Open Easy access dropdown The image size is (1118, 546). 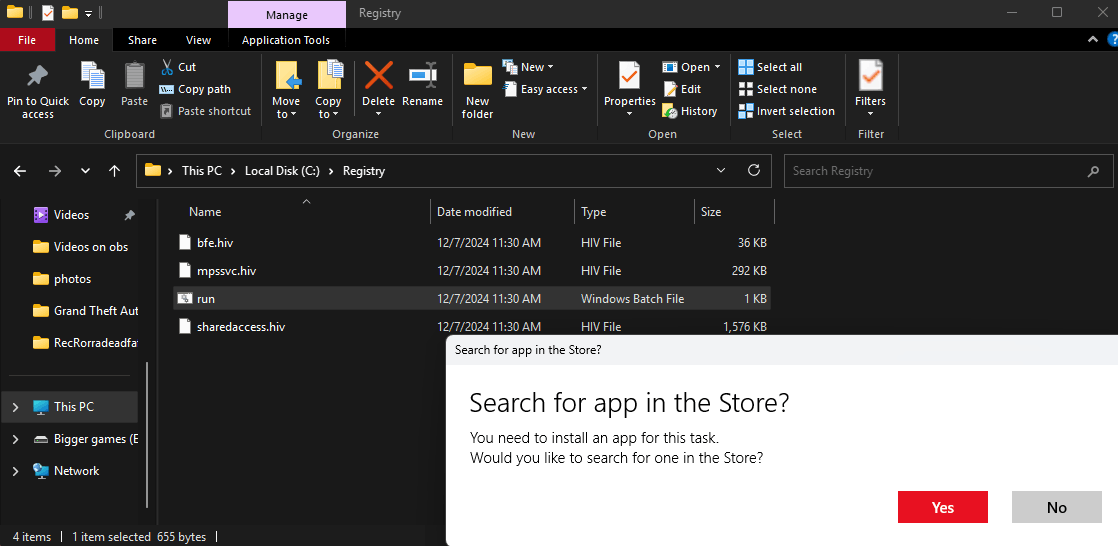[x=545, y=89]
